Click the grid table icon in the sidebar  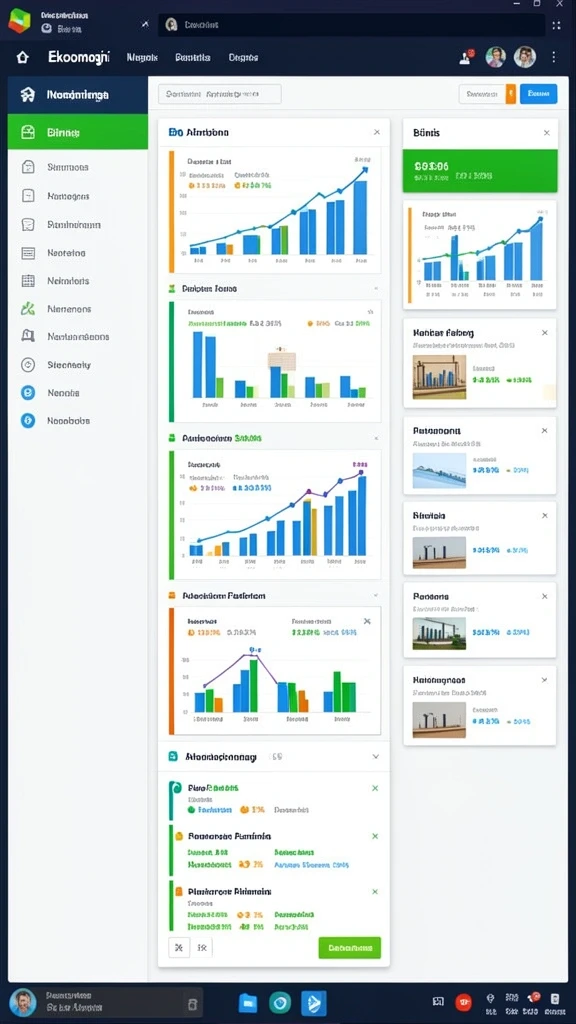click(x=28, y=281)
